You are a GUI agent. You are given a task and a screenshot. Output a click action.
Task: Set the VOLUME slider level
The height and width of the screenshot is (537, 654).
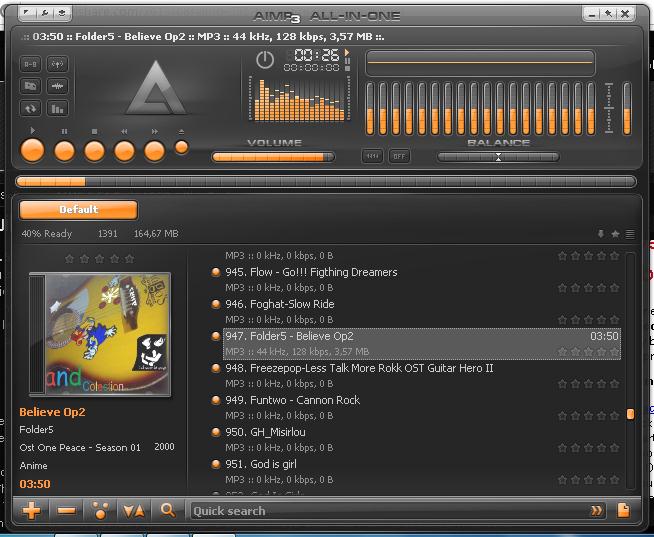coord(273,157)
